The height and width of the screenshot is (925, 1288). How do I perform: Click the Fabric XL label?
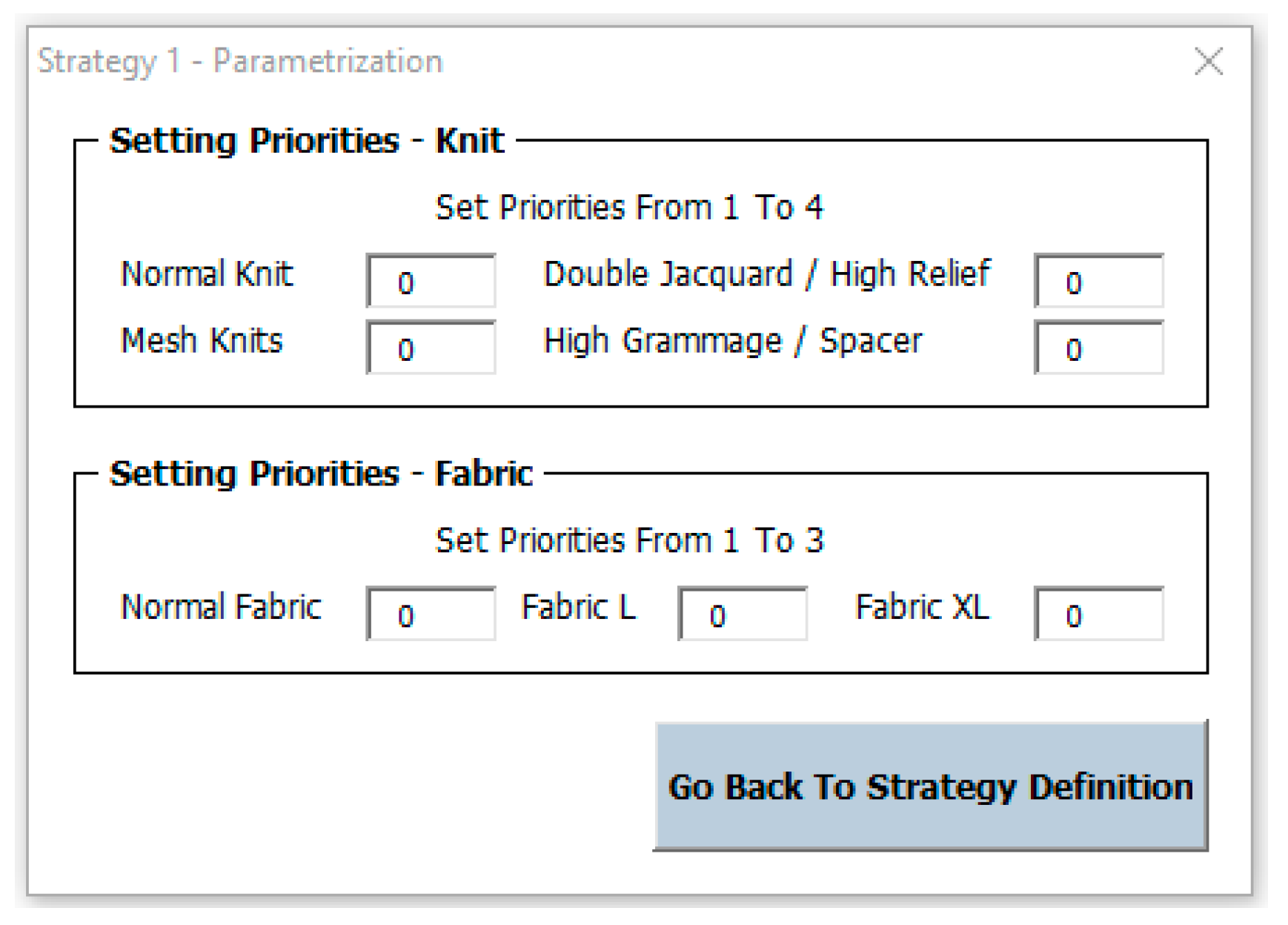[922, 607]
